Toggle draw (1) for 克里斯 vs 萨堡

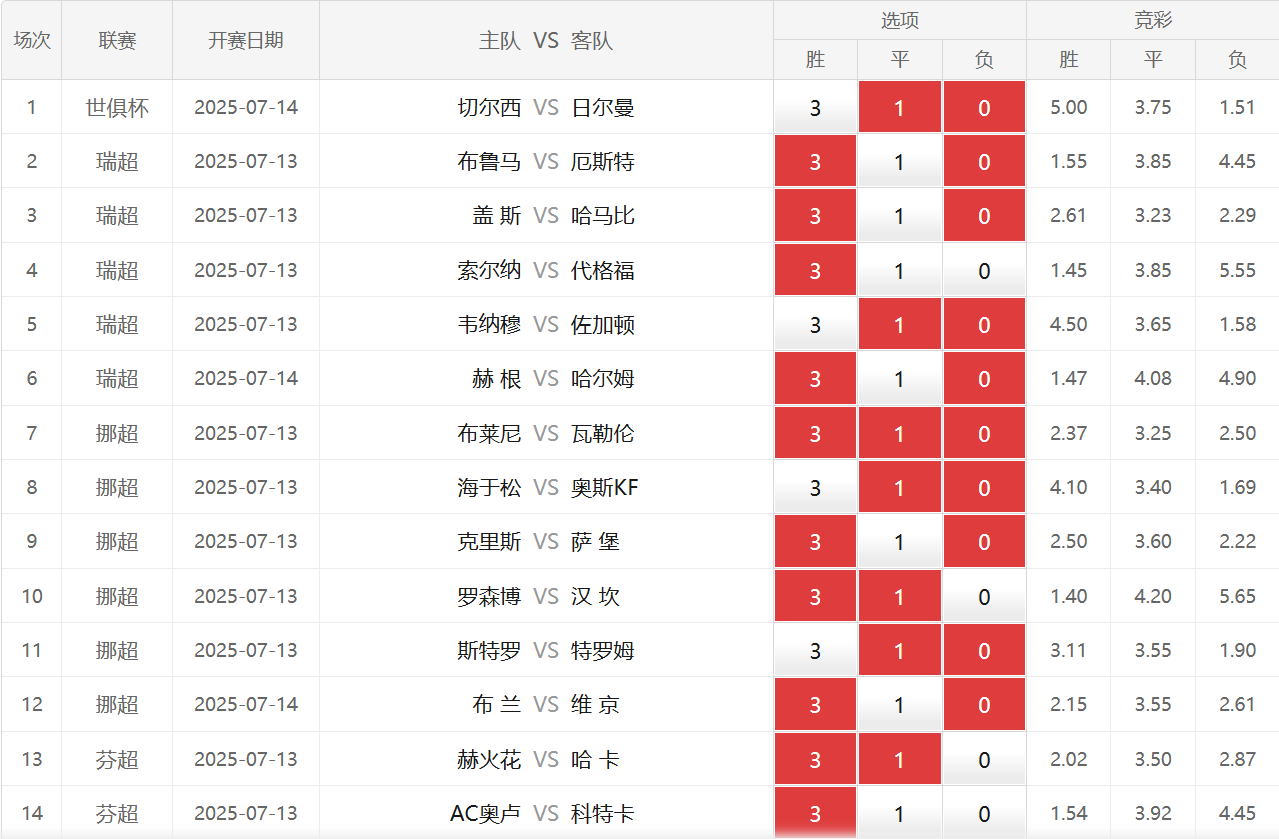pos(899,541)
